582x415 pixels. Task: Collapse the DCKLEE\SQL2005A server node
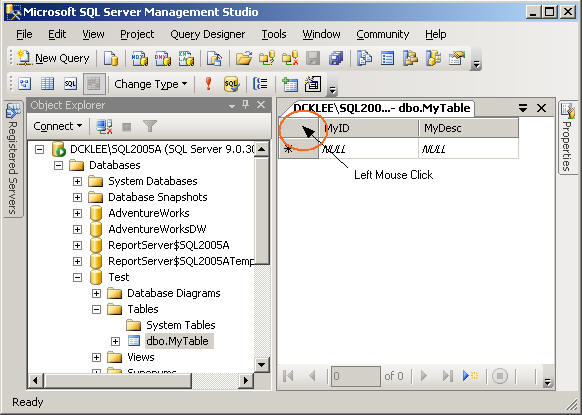tap(39, 150)
